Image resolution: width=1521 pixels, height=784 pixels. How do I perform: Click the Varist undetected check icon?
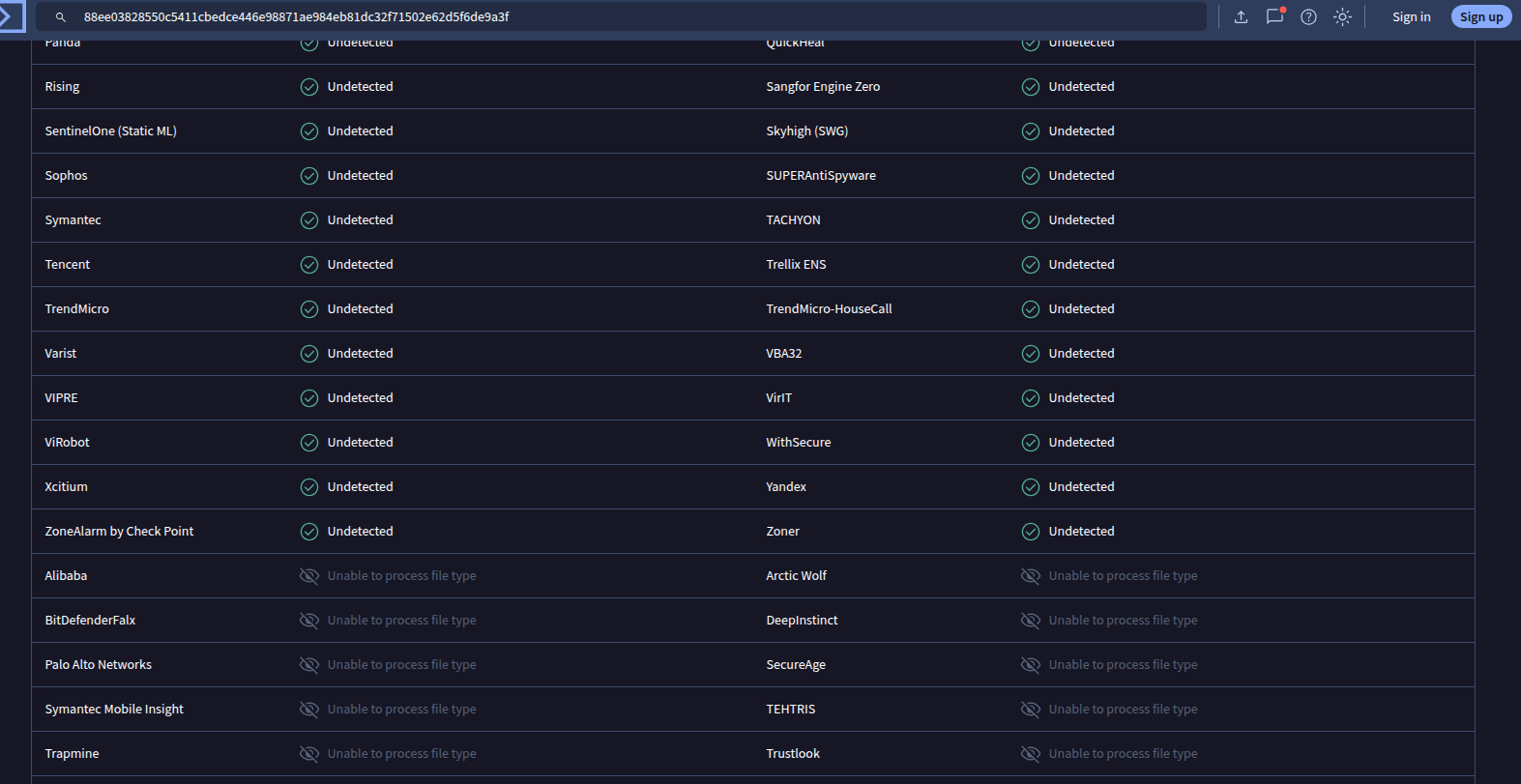(309, 354)
